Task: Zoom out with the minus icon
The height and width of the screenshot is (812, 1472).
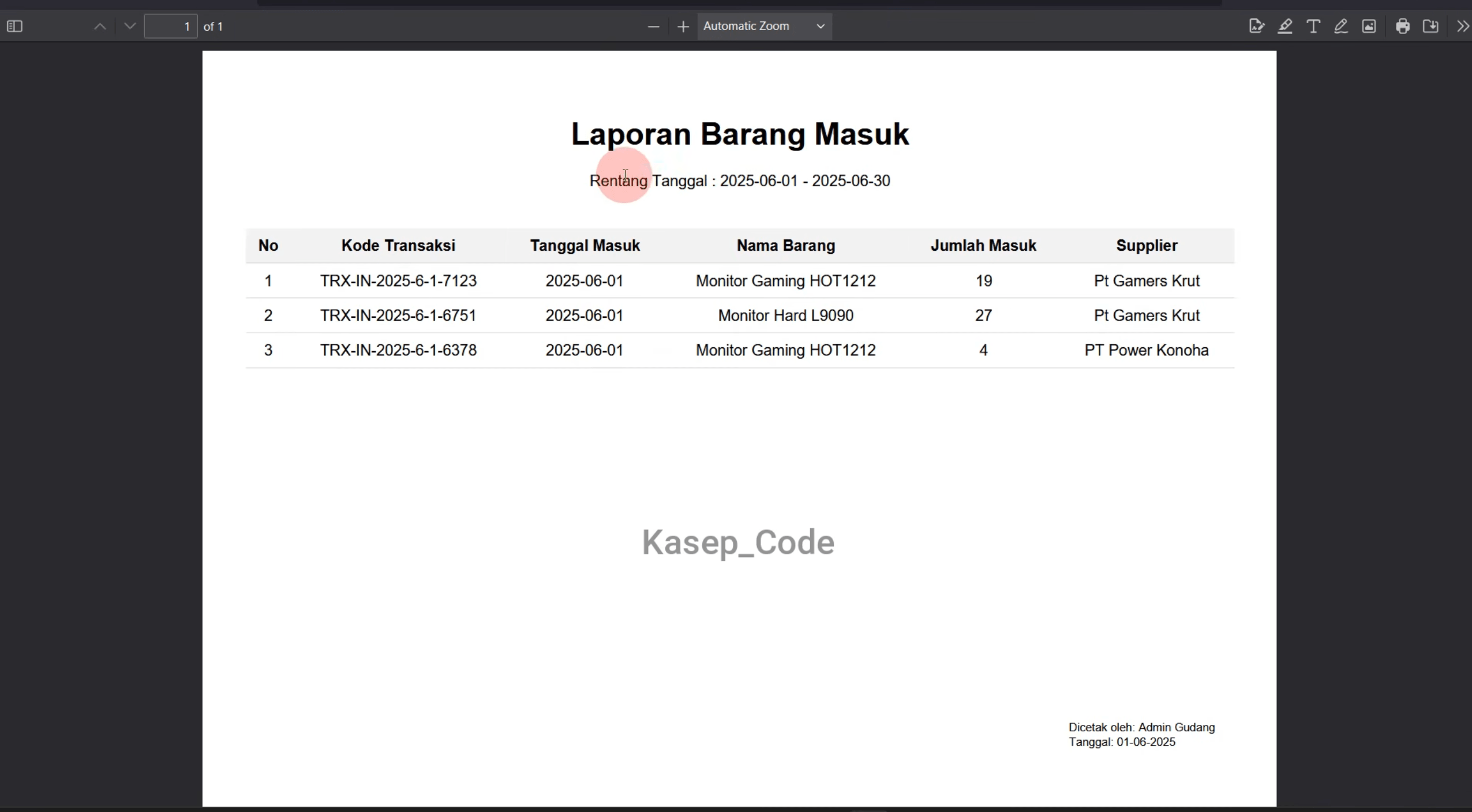Action: 653,27
